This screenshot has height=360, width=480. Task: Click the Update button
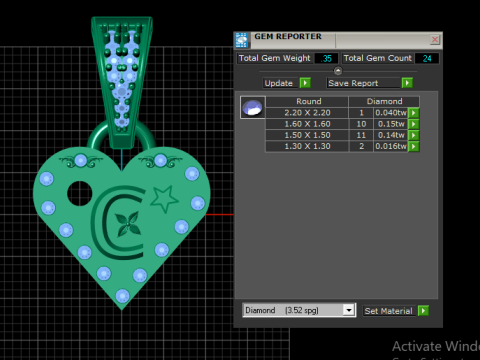[279, 83]
